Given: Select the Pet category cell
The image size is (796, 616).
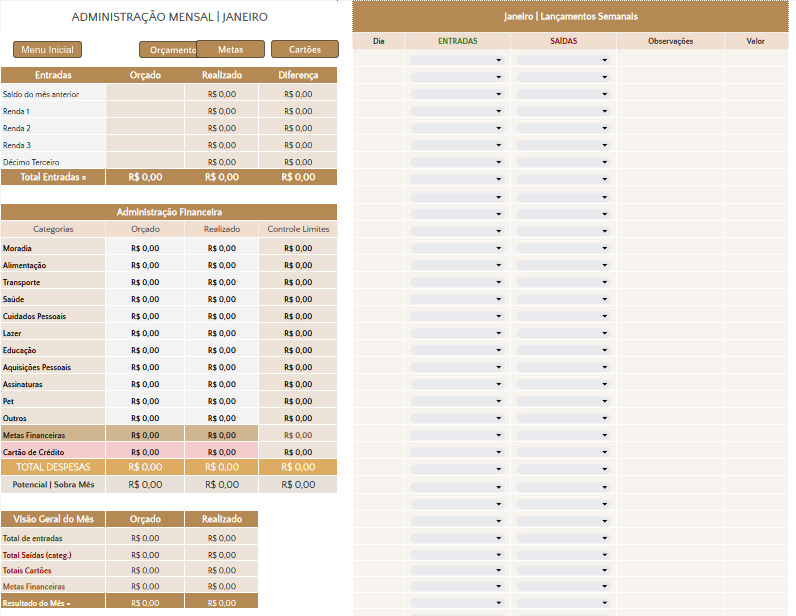Looking at the screenshot, I should [53, 400].
